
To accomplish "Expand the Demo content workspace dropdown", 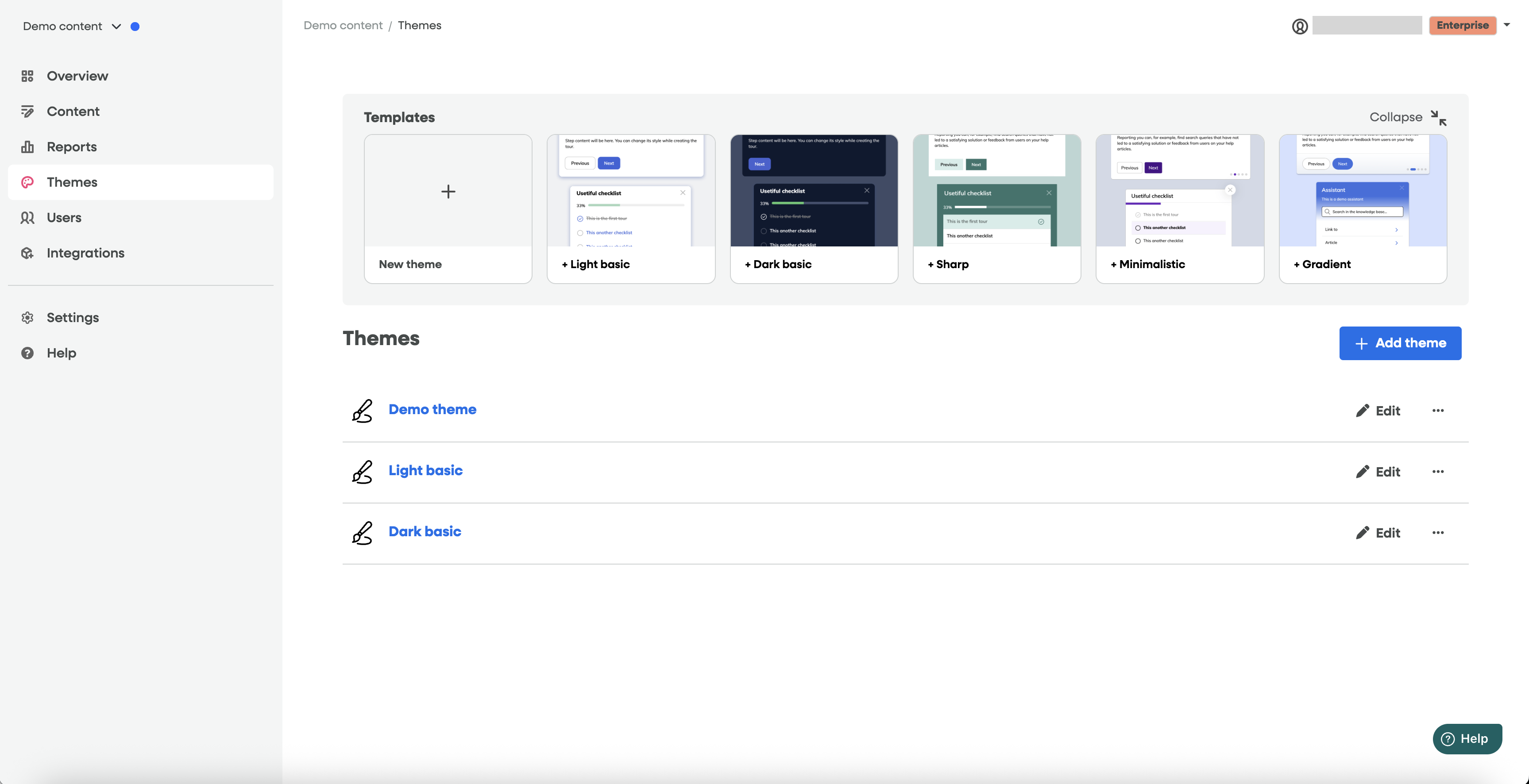I will [x=116, y=26].
